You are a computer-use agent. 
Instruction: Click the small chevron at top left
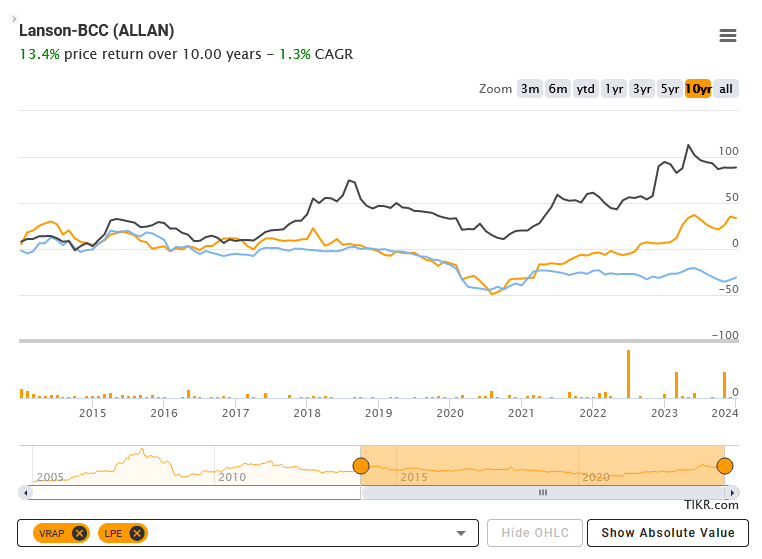pos(14,19)
